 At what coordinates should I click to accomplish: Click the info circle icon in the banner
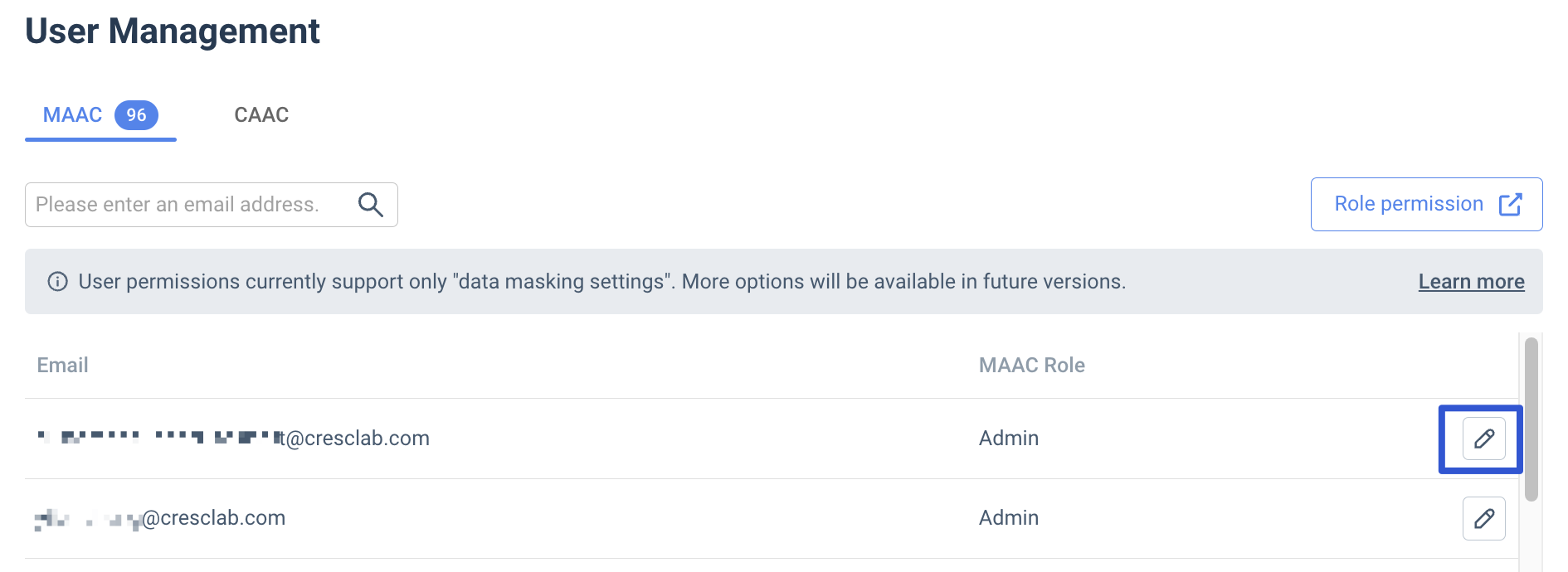coord(57,282)
